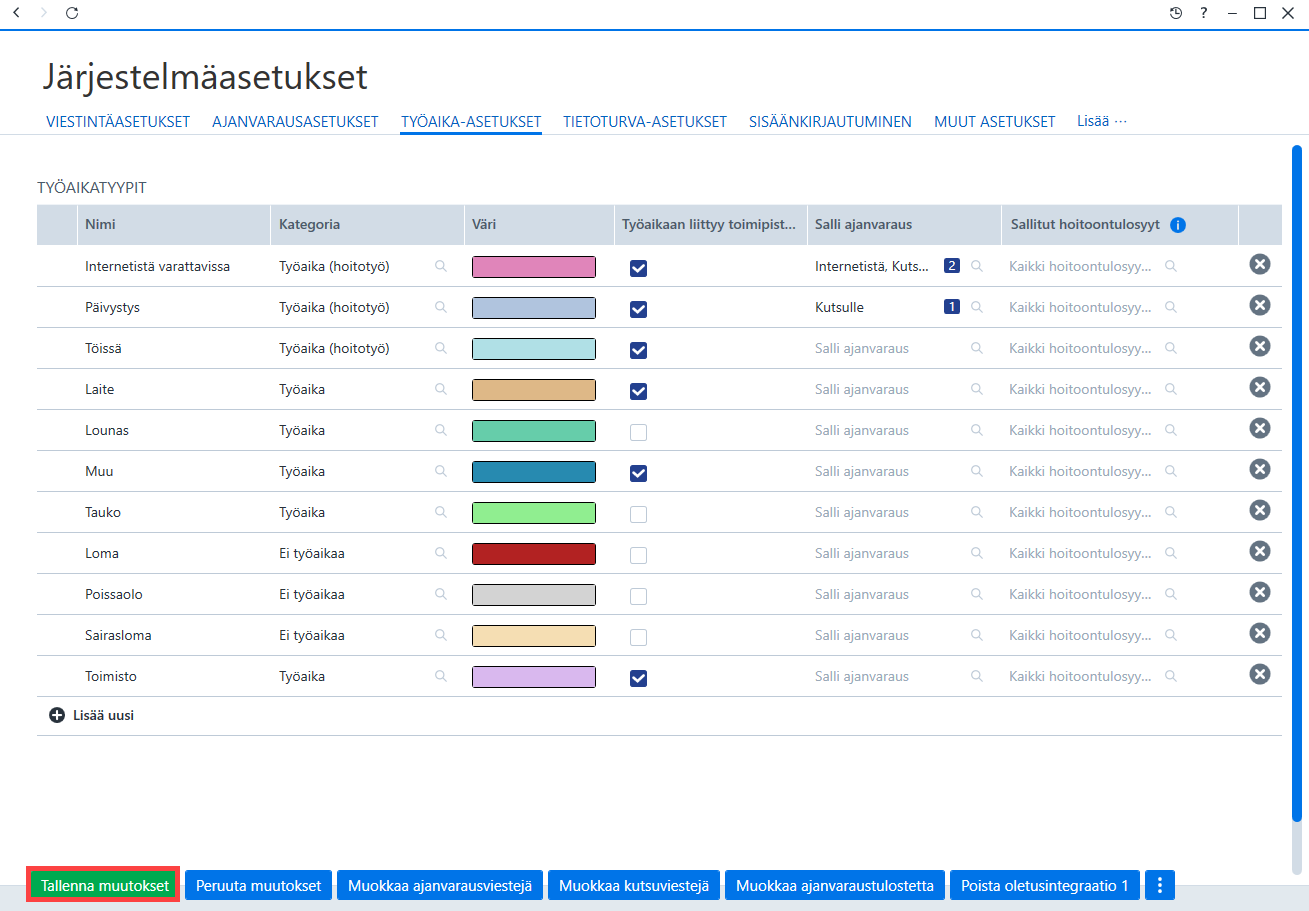Open the three-dot menu in bottom toolbar

coord(1160,885)
